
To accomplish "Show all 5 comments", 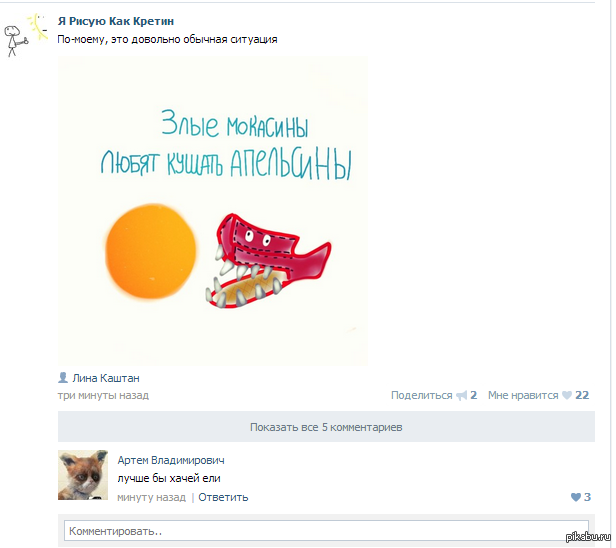I will click(x=326, y=427).
